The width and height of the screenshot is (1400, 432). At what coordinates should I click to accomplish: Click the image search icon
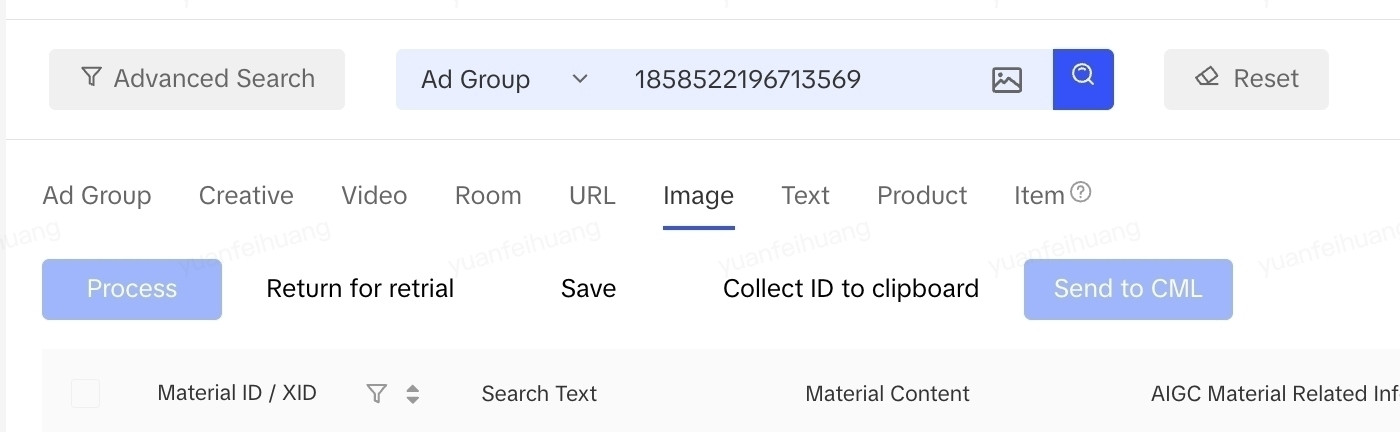[x=1006, y=80]
